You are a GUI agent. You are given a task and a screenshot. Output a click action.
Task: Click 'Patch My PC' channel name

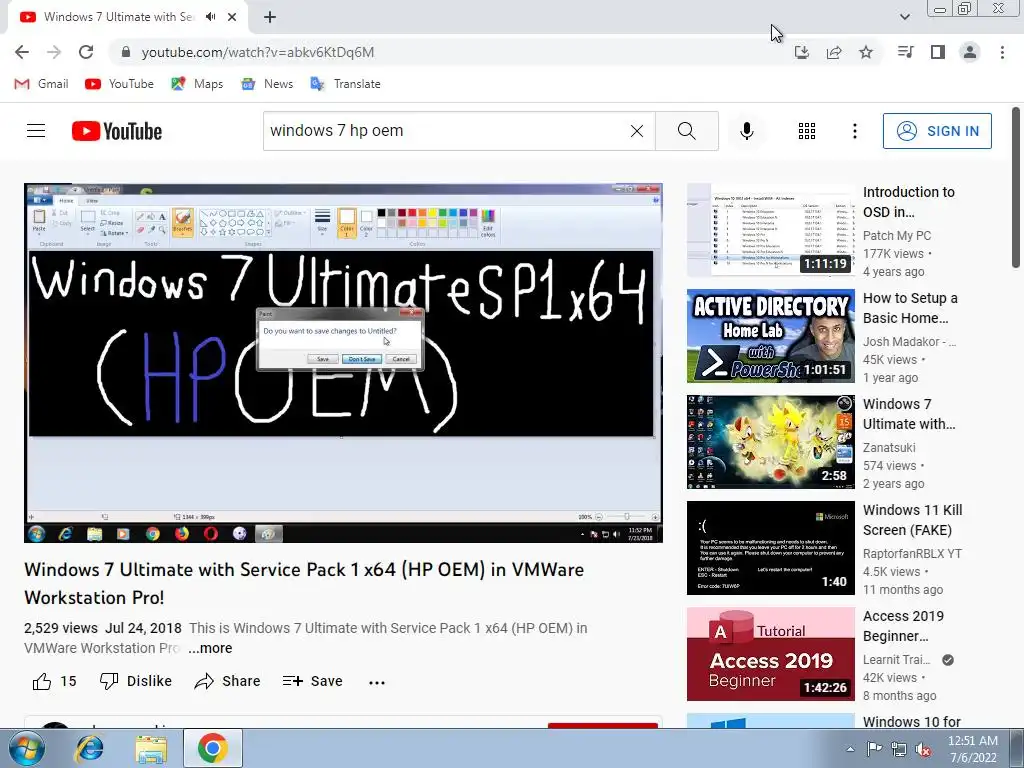897,235
